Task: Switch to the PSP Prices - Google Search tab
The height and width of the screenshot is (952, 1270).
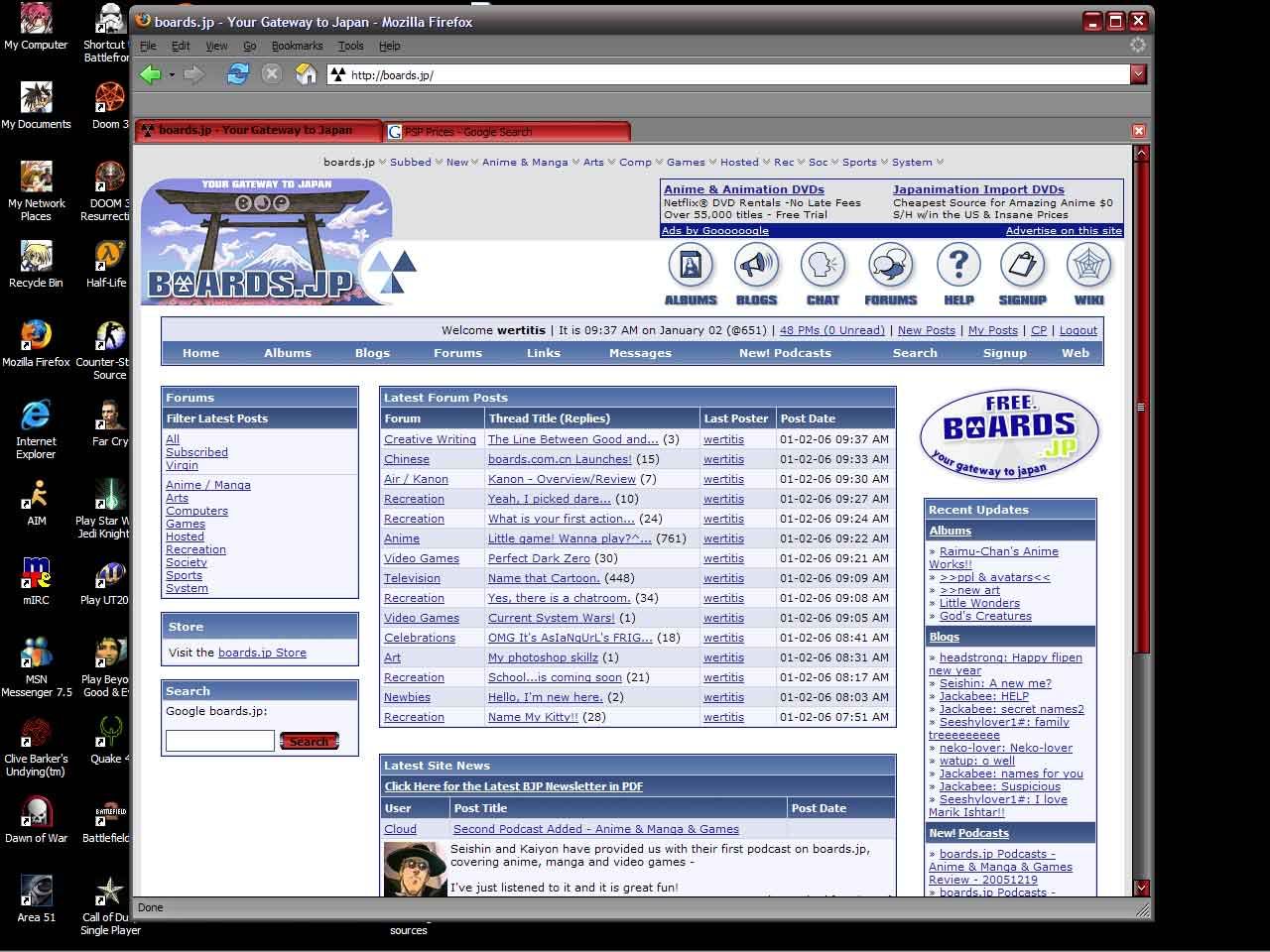Action: click(507, 131)
